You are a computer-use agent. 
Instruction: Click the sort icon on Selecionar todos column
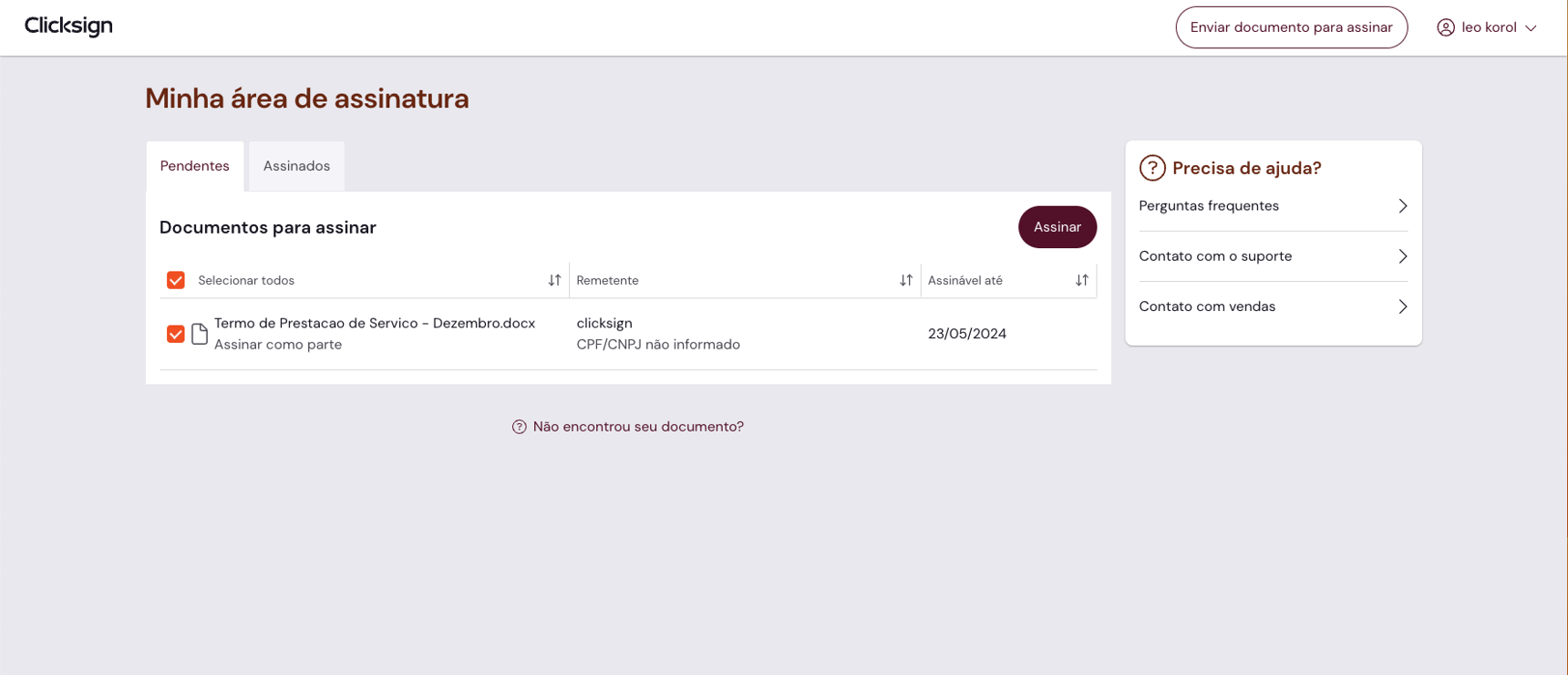tap(553, 280)
